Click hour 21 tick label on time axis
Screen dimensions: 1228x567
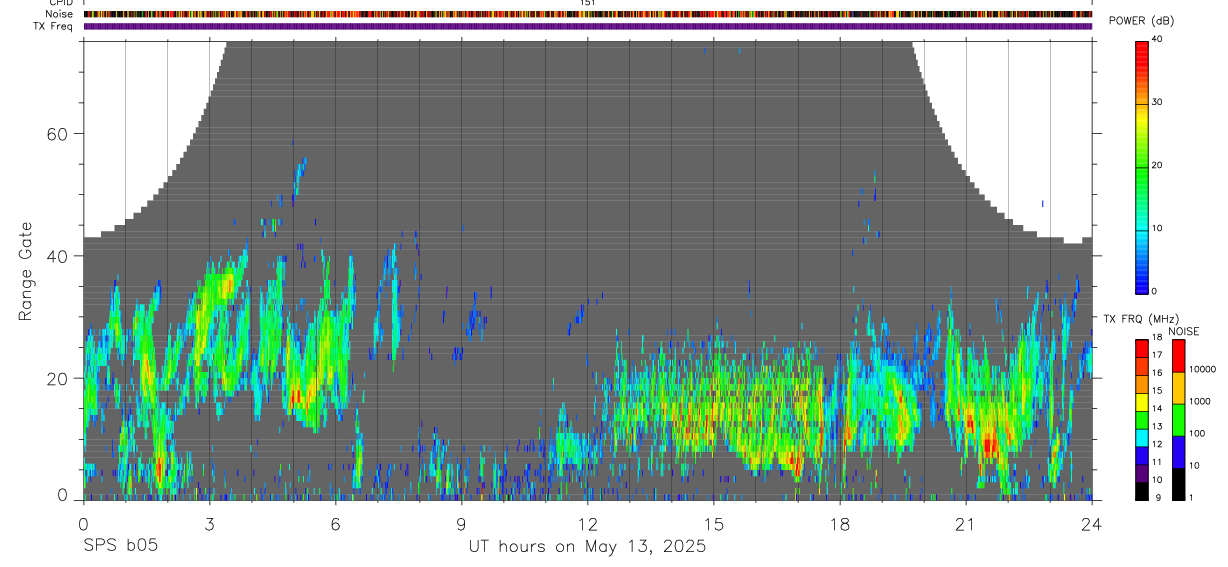pyautogui.click(x=965, y=523)
